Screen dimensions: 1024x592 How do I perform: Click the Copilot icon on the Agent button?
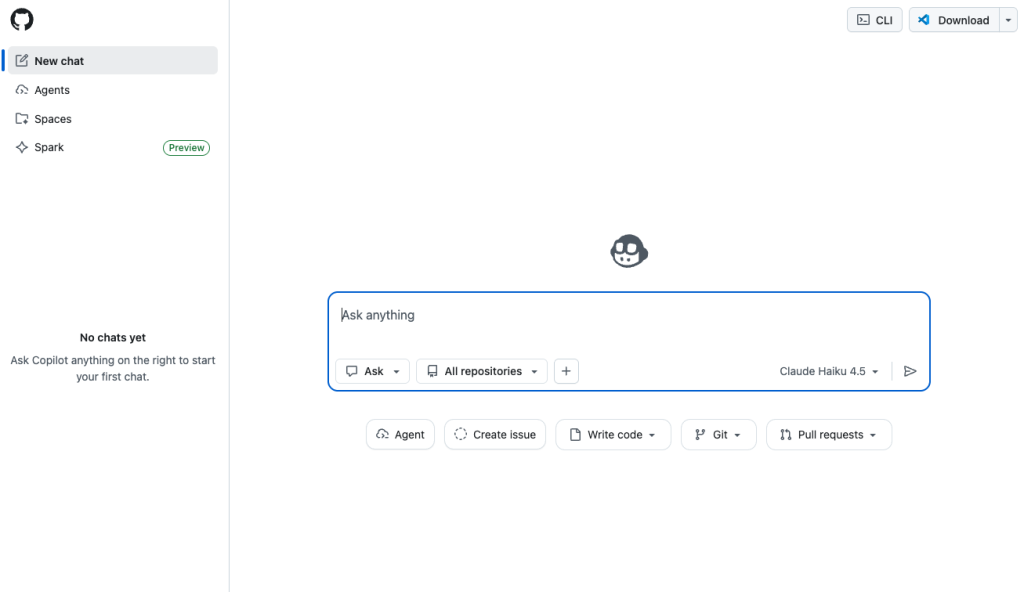tap(385, 434)
